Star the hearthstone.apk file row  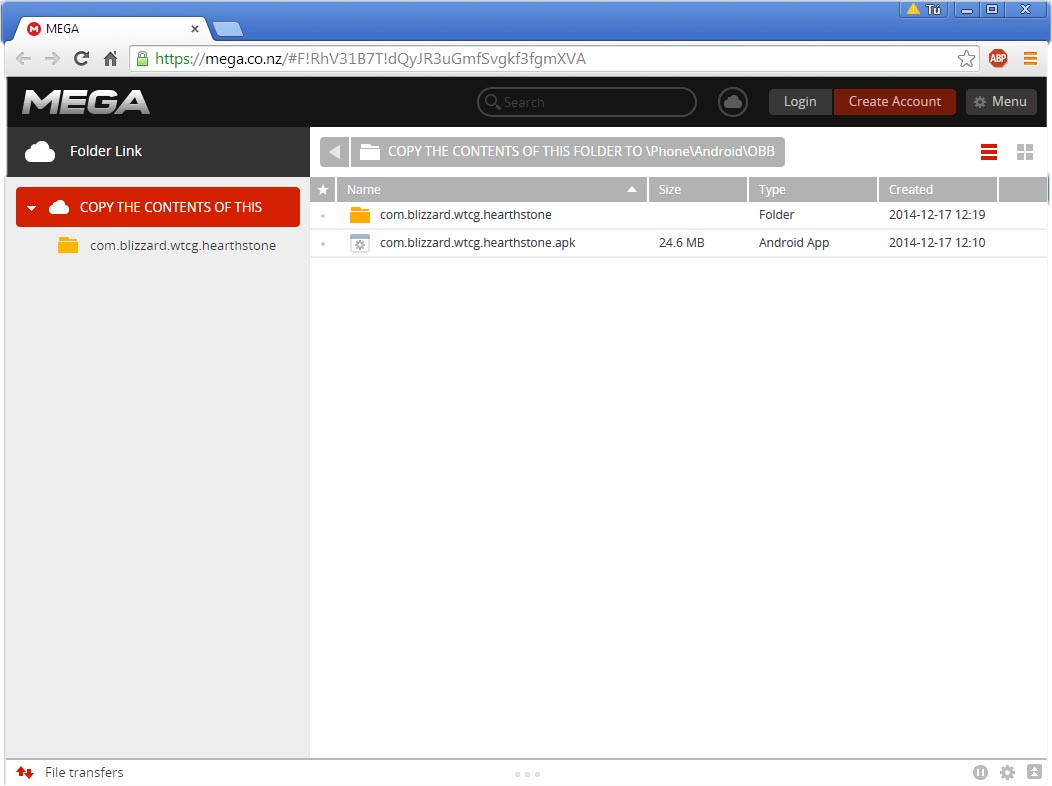[323, 243]
